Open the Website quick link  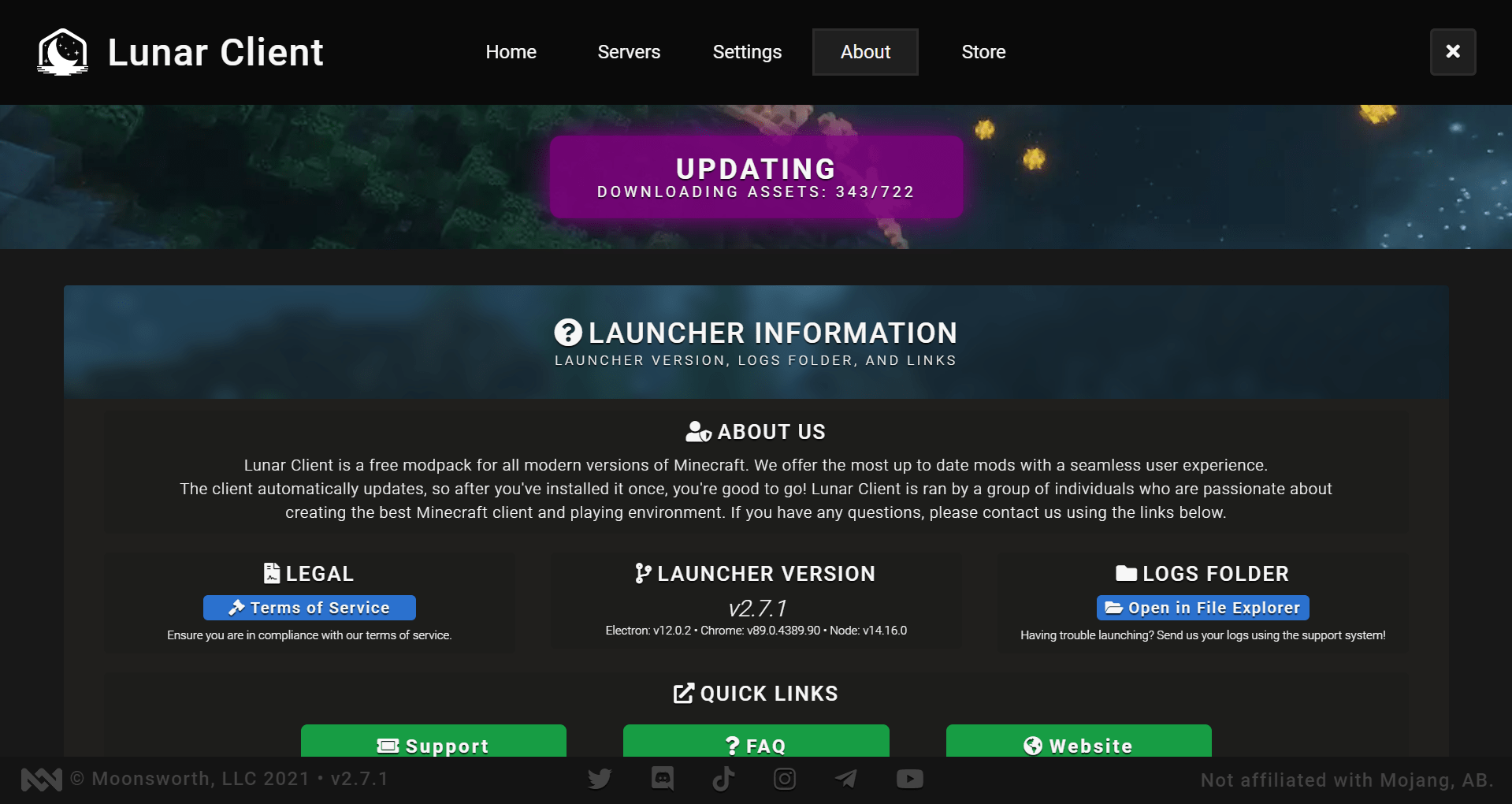pos(1079,741)
